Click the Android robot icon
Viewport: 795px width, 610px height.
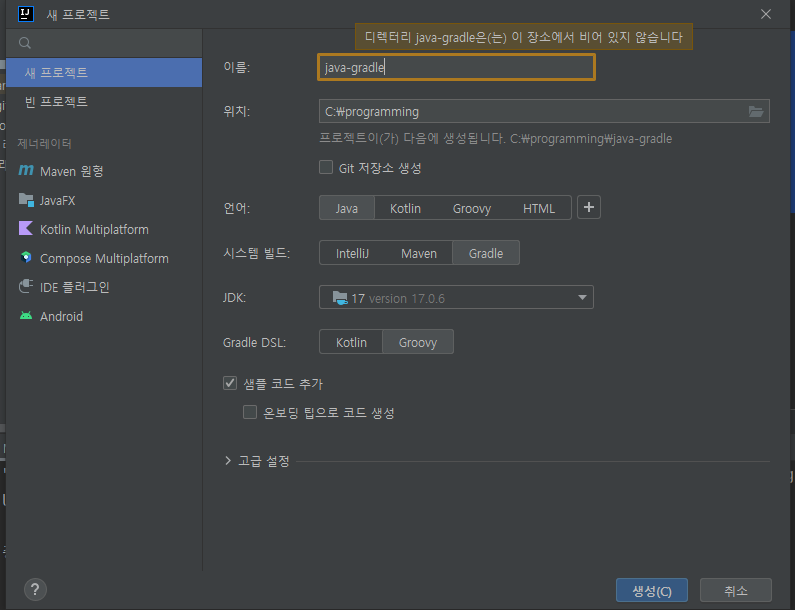(26, 316)
